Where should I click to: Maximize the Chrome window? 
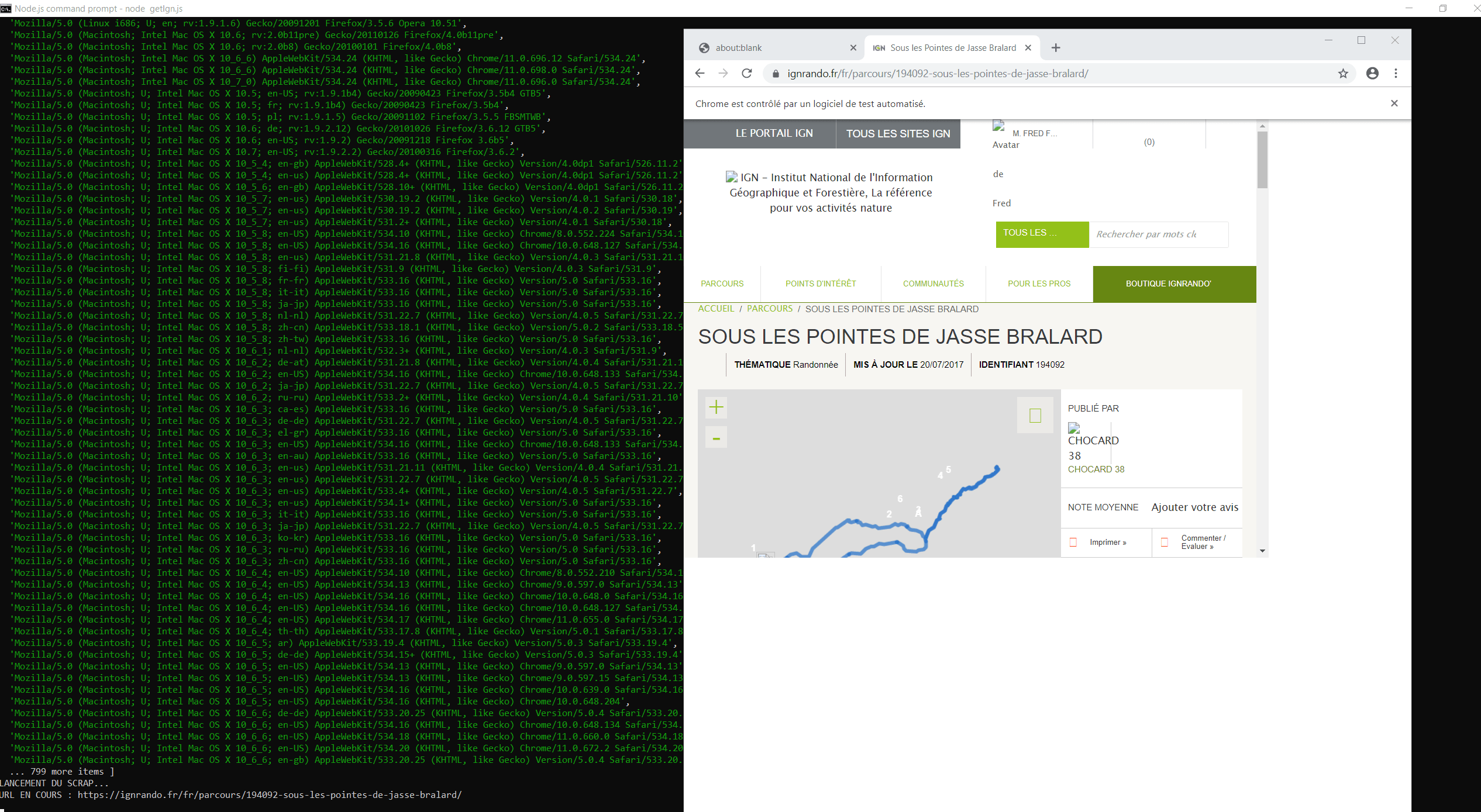click(x=1361, y=40)
